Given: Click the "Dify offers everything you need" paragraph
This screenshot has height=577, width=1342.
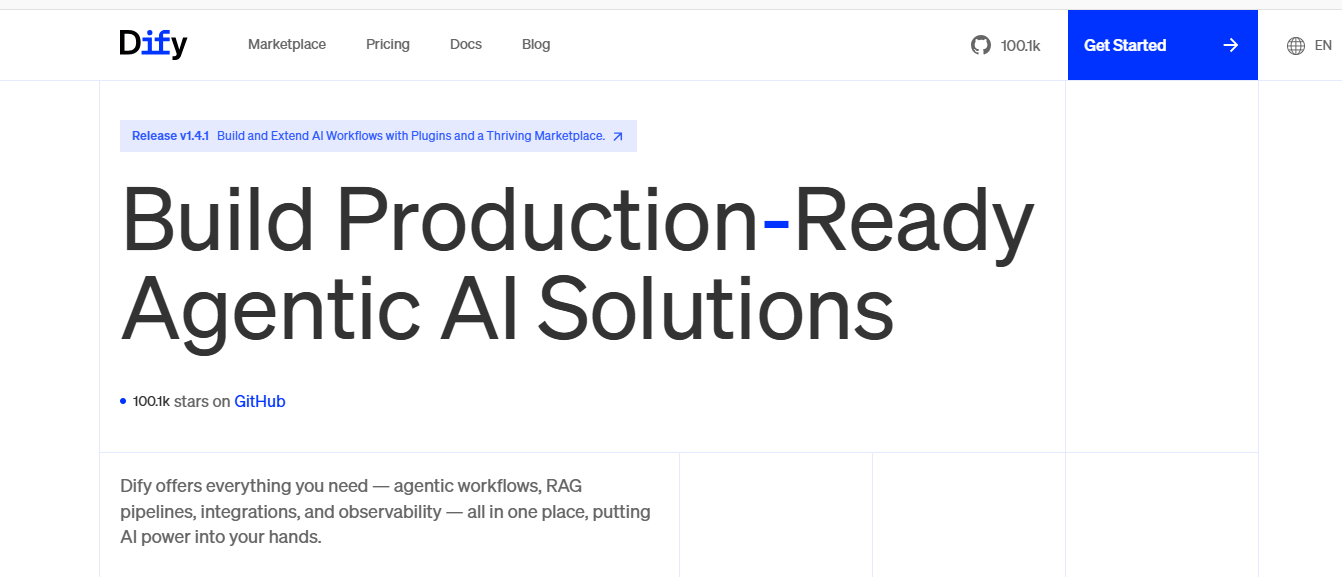Looking at the screenshot, I should click(386, 511).
